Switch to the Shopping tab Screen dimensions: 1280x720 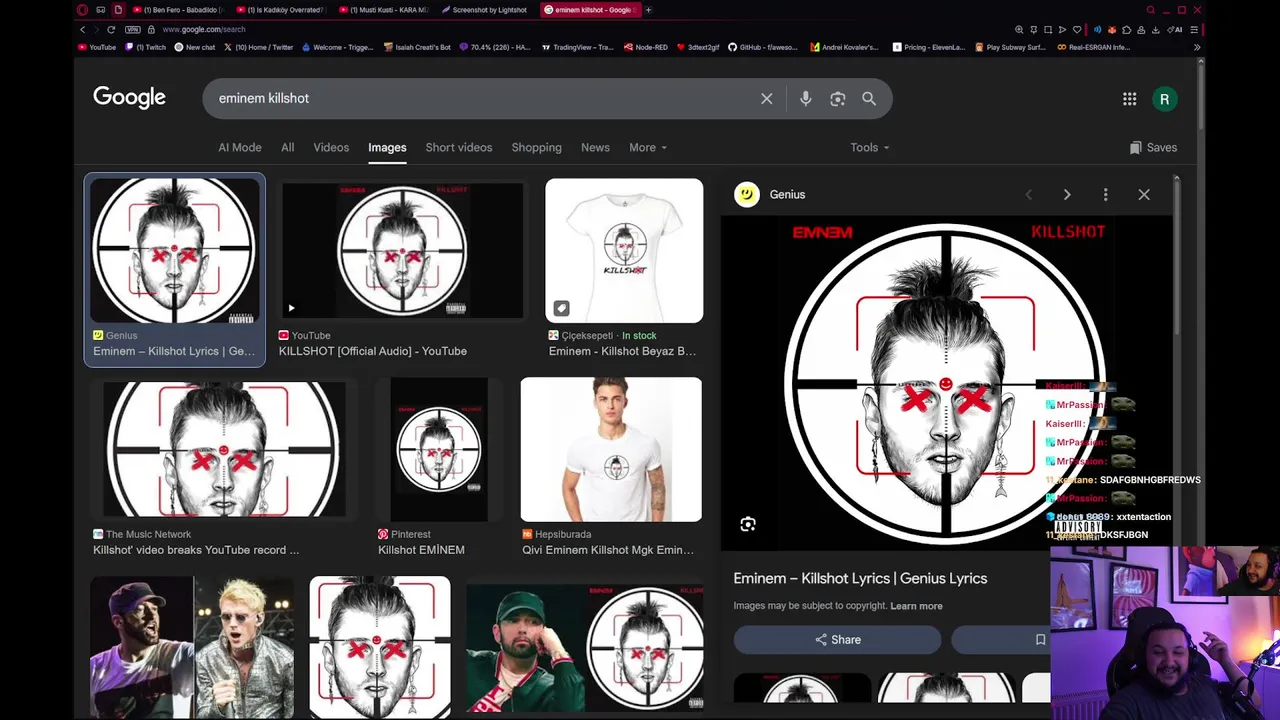click(x=536, y=147)
